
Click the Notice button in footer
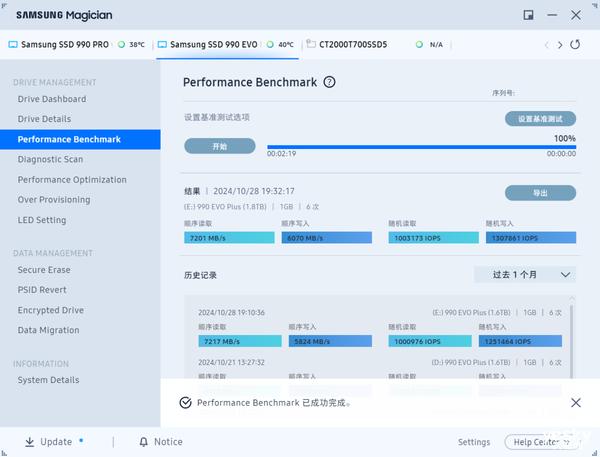pos(161,442)
